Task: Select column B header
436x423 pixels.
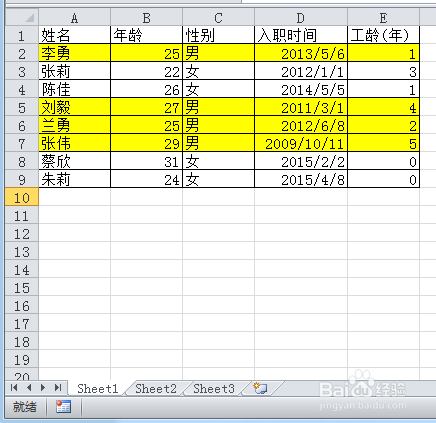Action: tap(146, 17)
